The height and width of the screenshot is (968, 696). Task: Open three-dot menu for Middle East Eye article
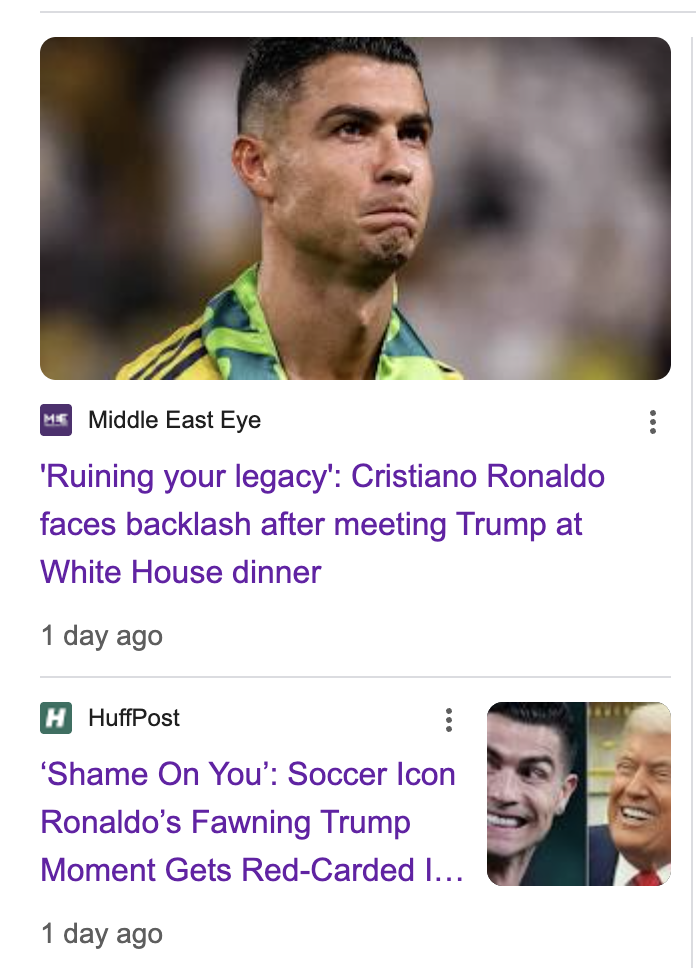[x=652, y=421]
